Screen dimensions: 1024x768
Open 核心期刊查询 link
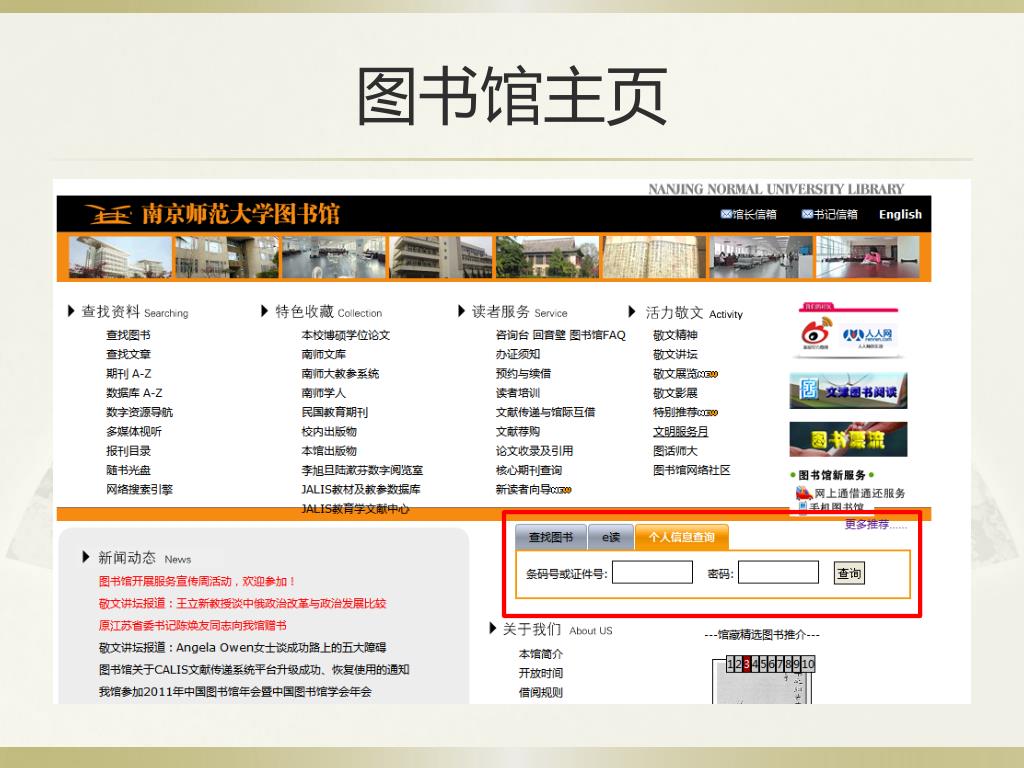[529, 470]
